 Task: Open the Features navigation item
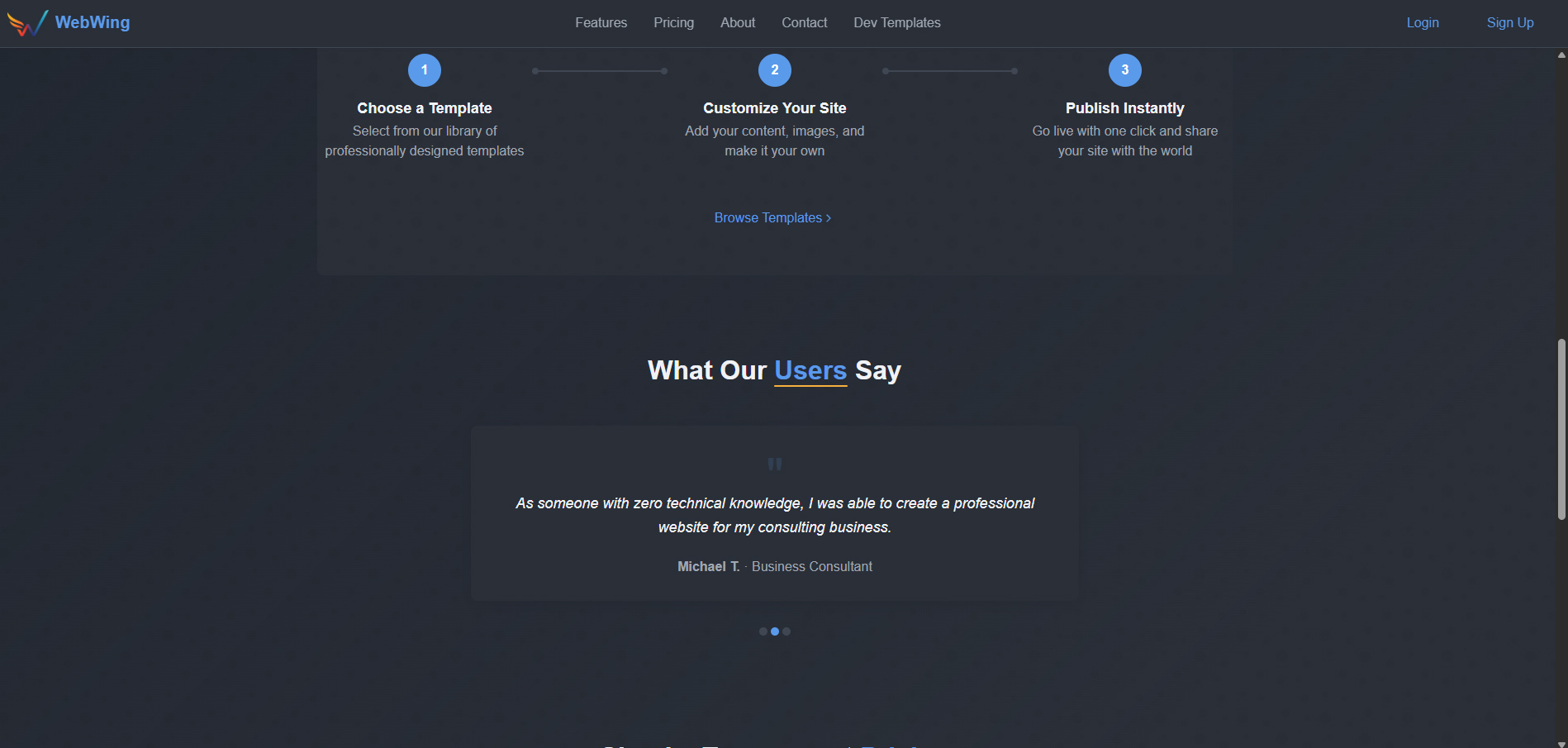point(601,22)
